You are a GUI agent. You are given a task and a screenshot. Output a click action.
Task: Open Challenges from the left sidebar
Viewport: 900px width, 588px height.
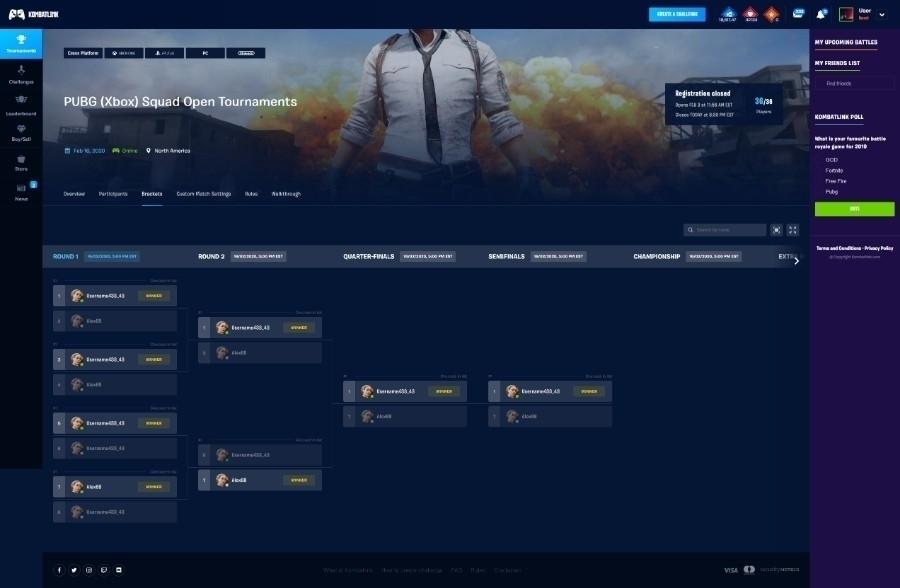point(21,75)
